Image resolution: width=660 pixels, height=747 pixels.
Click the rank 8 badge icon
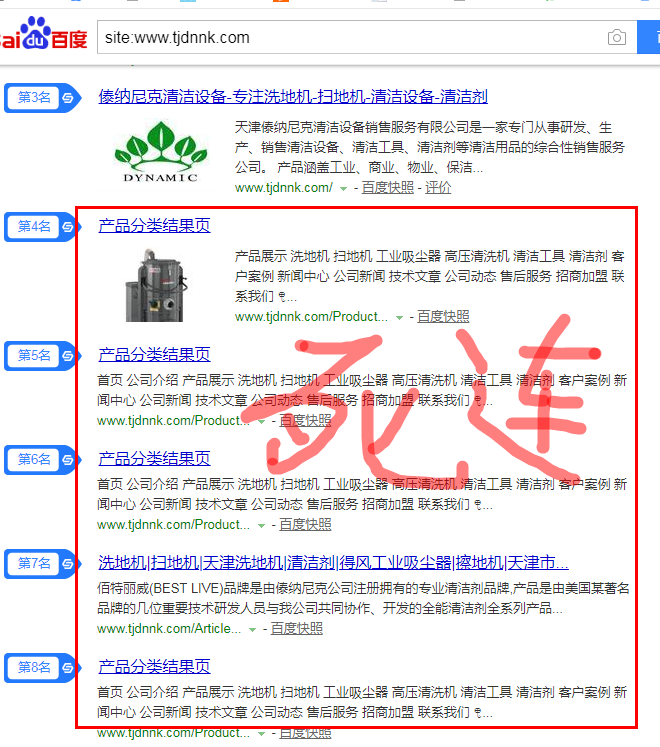[x=43, y=667]
